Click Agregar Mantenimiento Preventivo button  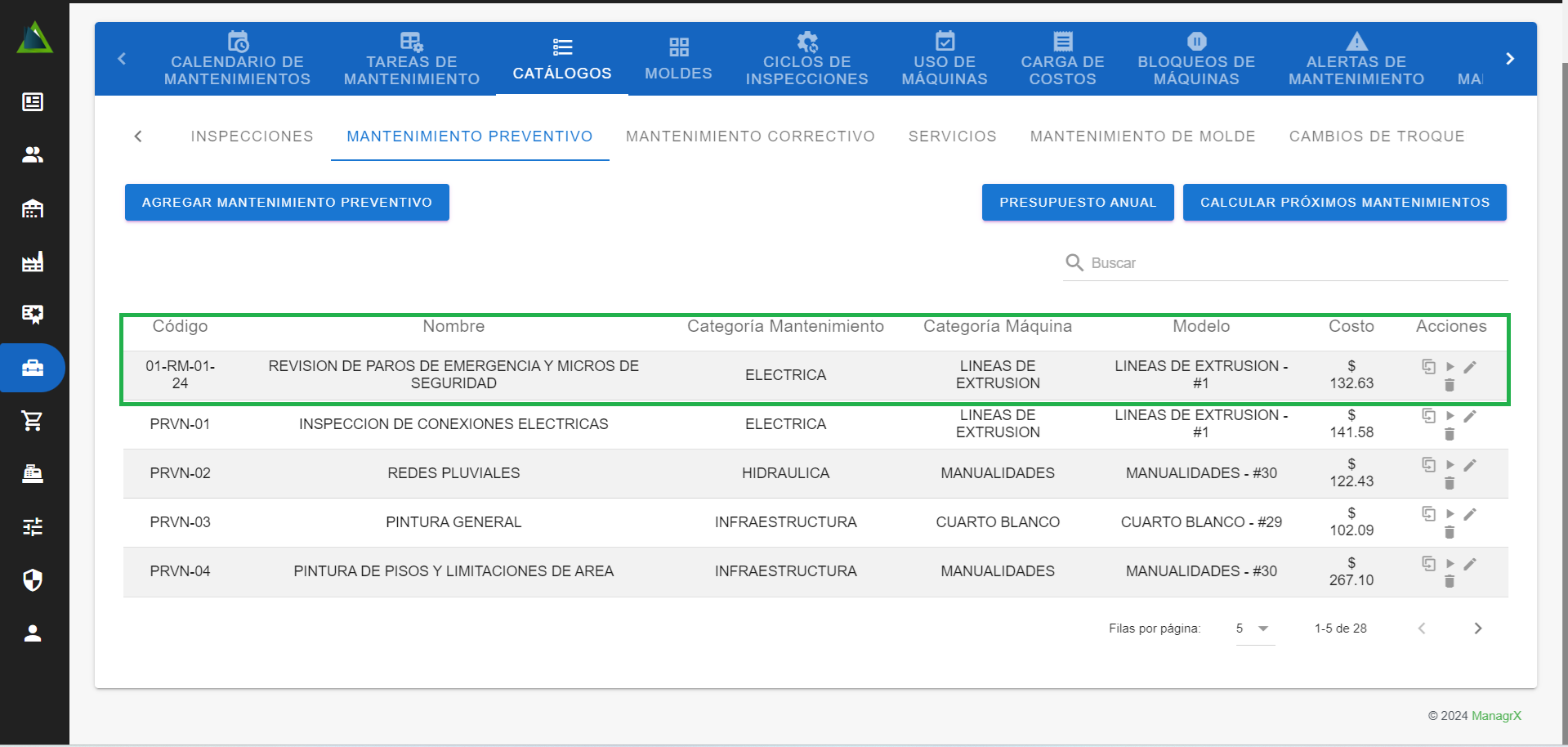(287, 202)
